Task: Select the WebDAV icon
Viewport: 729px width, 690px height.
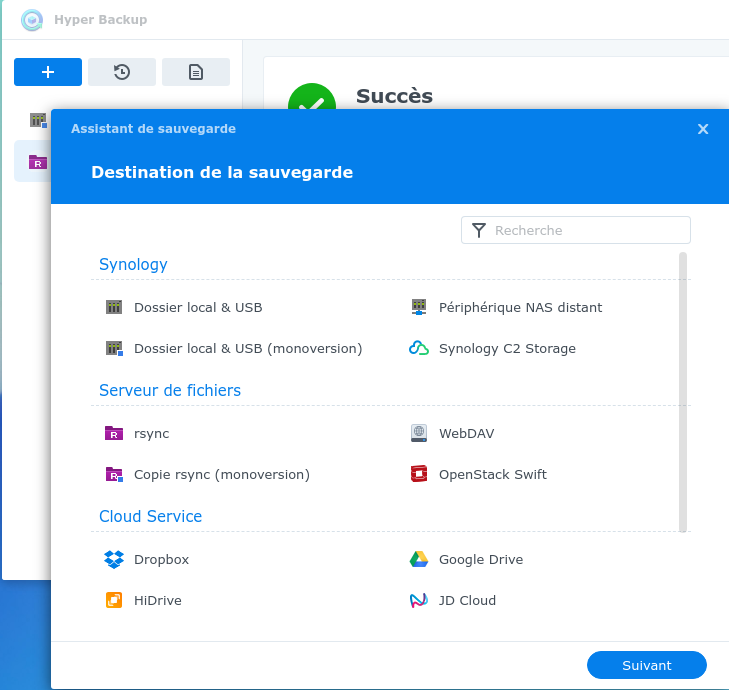Action: coord(419,433)
